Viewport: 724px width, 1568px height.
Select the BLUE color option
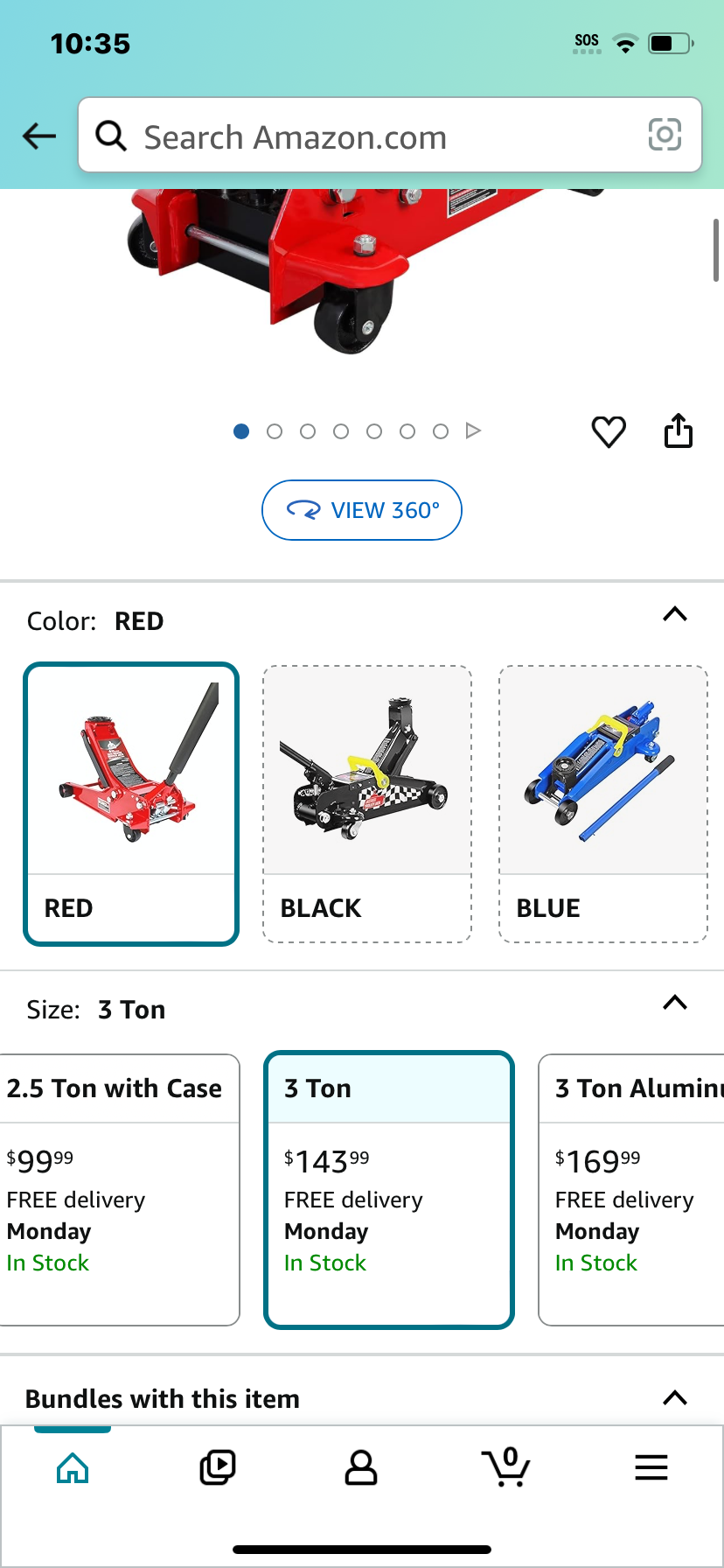click(x=603, y=804)
